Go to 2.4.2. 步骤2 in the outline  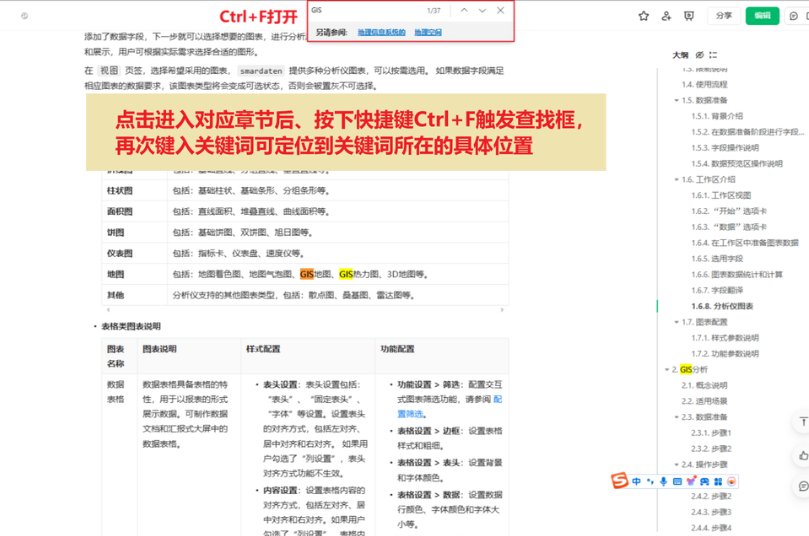tap(711, 496)
